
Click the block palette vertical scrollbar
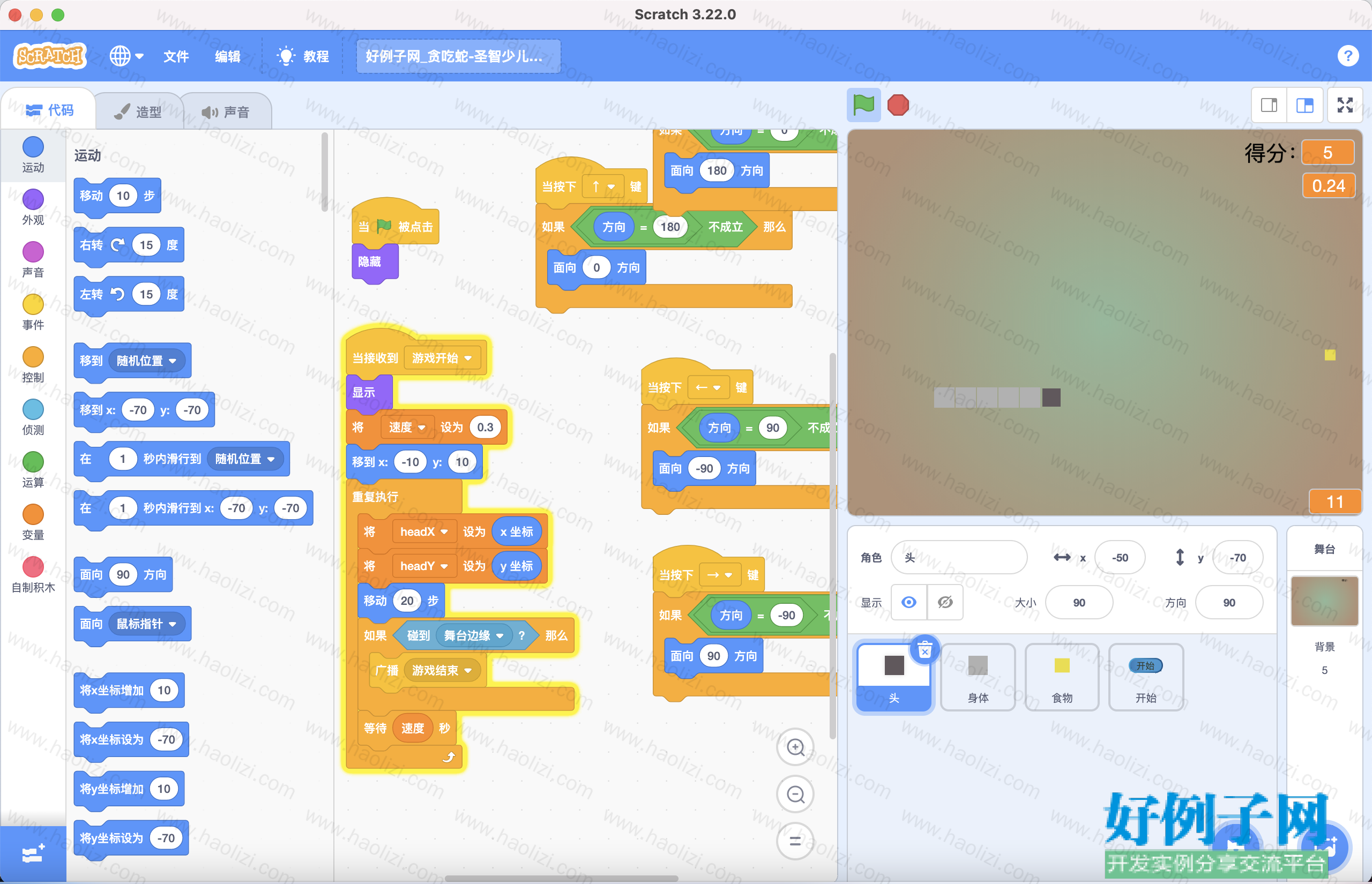click(324, 172)
